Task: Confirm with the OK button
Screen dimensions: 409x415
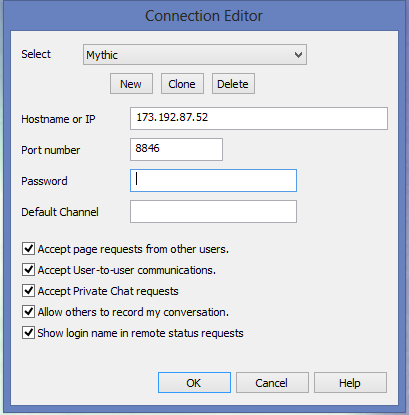Action: click(194, 383)
